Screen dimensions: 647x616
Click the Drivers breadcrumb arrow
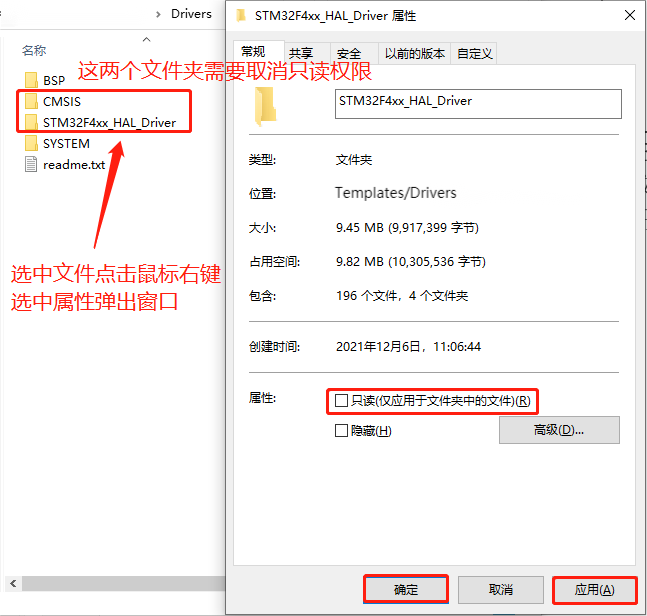point(158,14)
